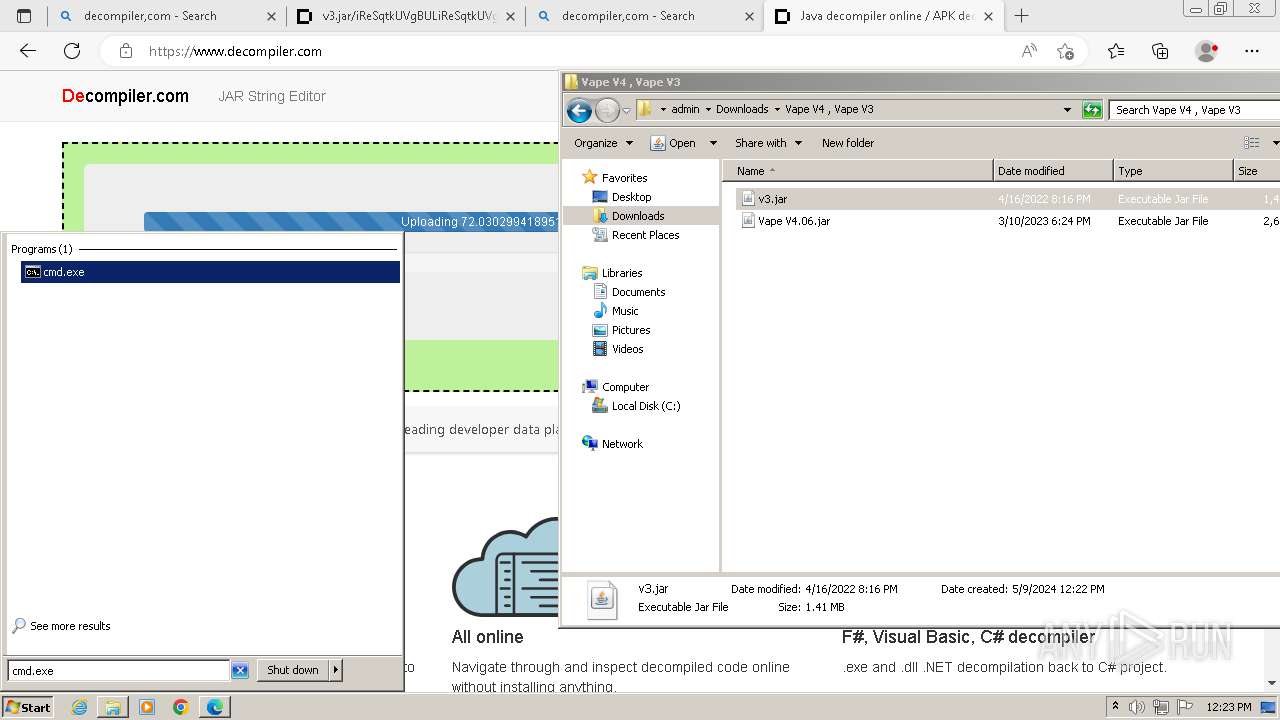Open the JAR String Editor link
This screenshot has width=1280, height=720.
coord(272,96)
